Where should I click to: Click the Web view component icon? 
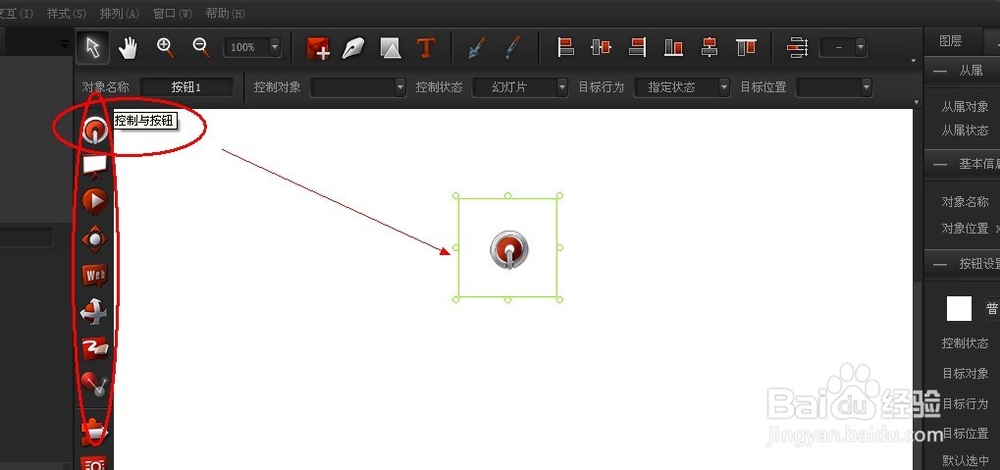(94, 275)
